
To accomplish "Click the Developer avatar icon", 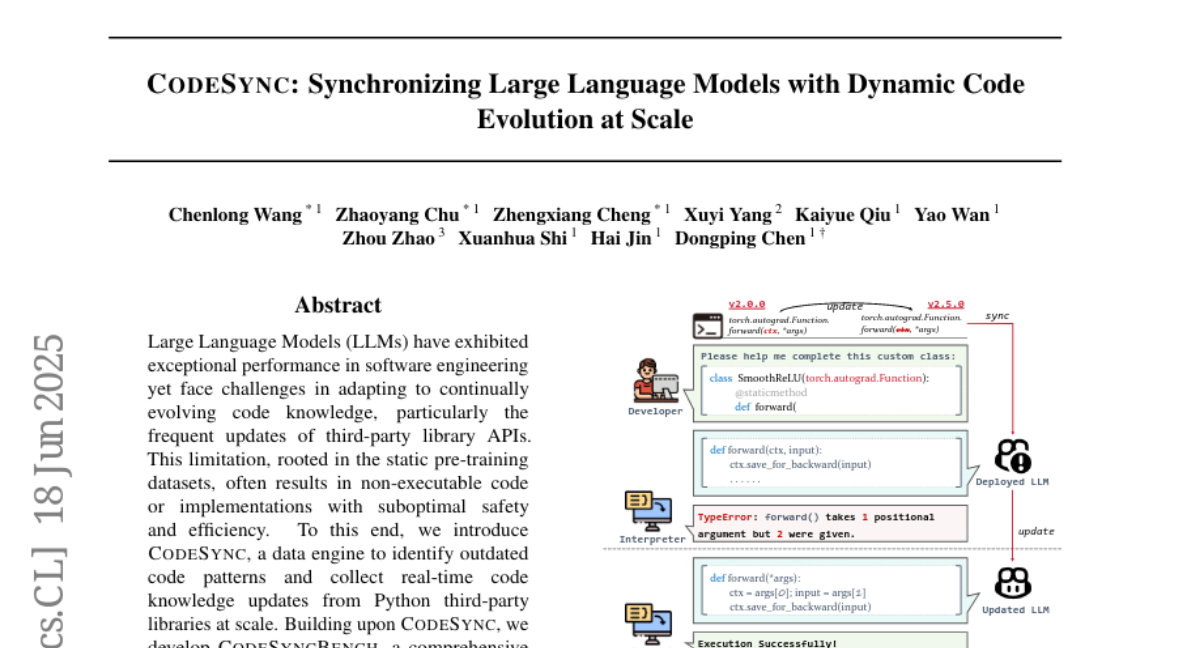I will click(655, 382).
